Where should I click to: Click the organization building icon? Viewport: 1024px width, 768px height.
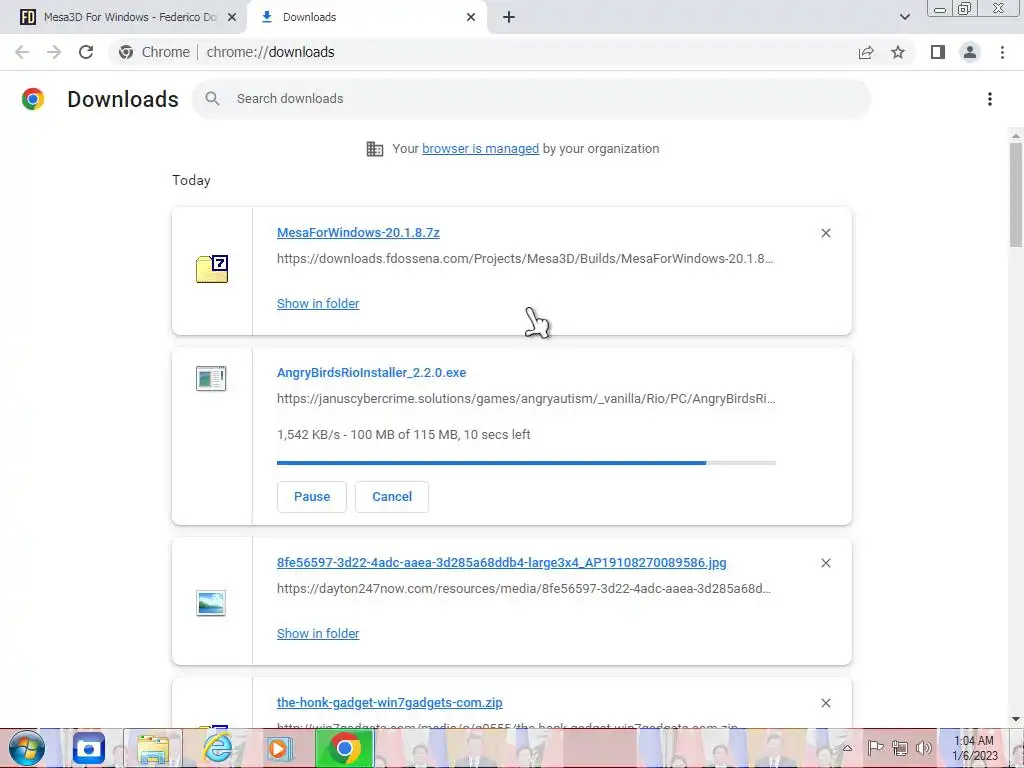point(375,149)
